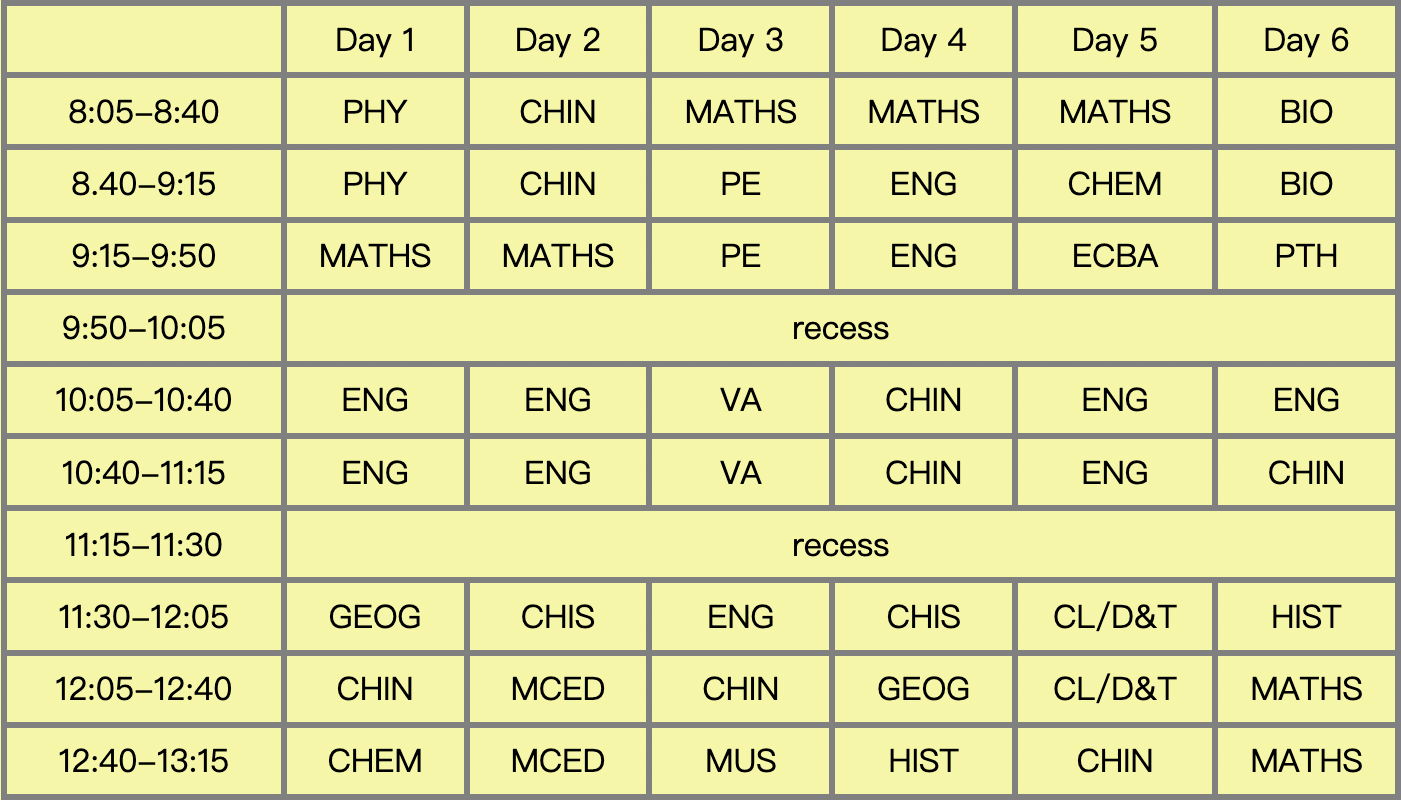Select the CHEM cell on Day 5
This screenshot has width=1401, height=800.
(x=1114, y=184)
